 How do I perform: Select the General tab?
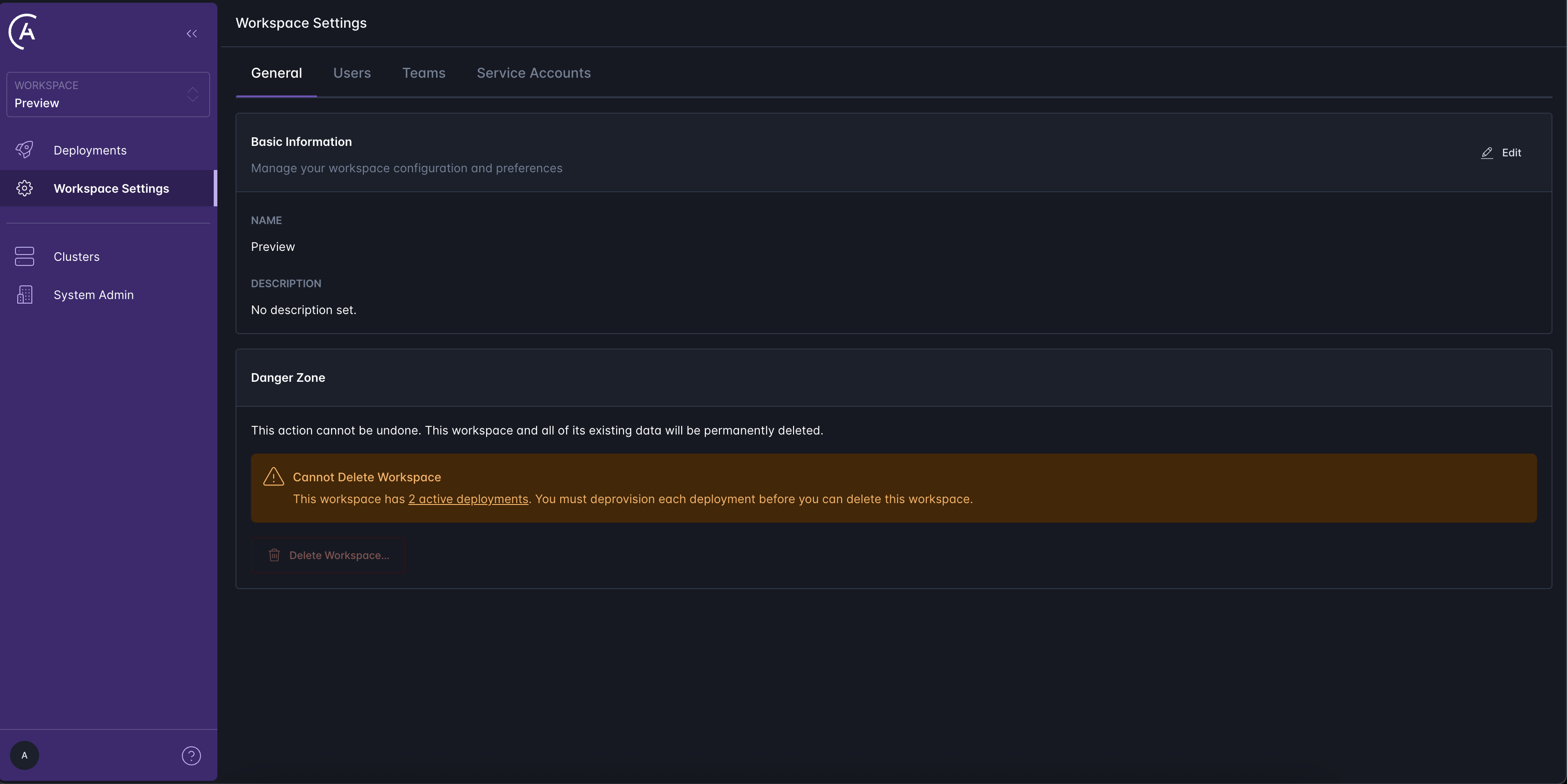pos(276,73)
